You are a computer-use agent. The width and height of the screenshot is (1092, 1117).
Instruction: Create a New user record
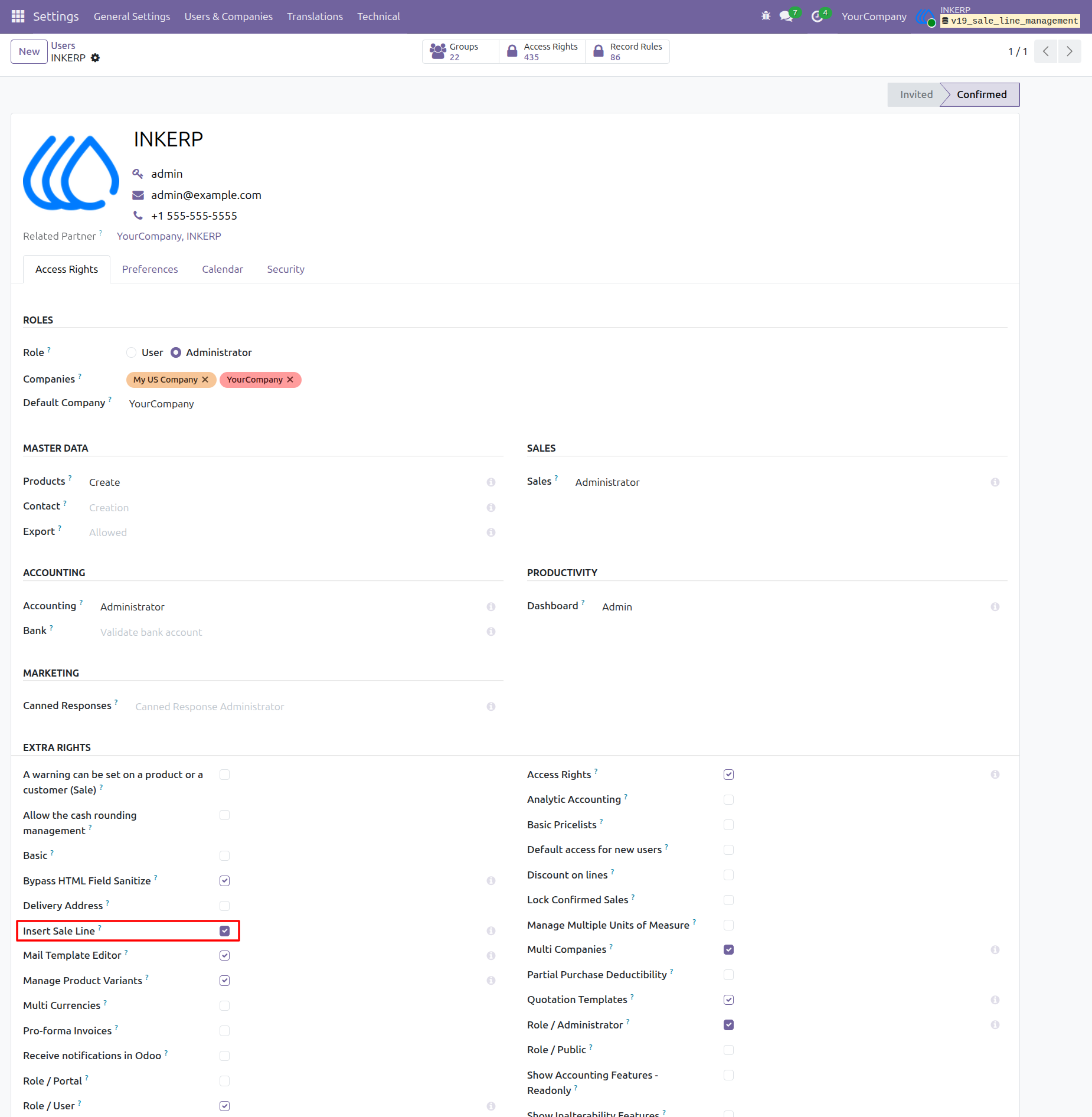coord(29,51)
